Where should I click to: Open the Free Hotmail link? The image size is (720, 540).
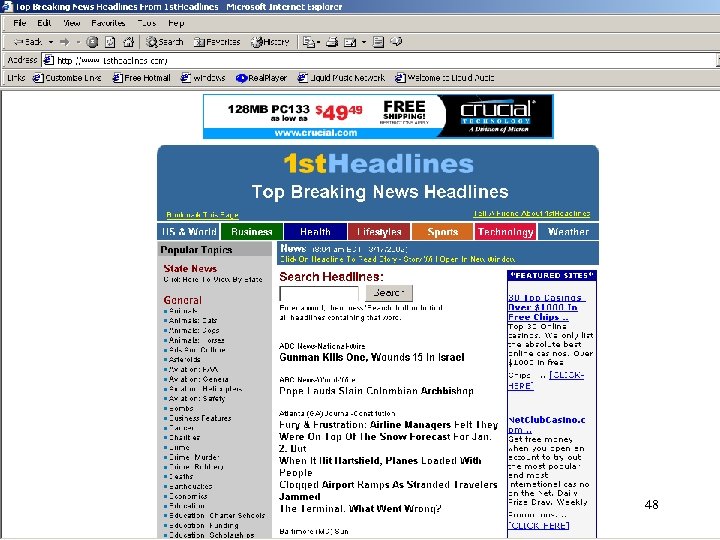141,78
